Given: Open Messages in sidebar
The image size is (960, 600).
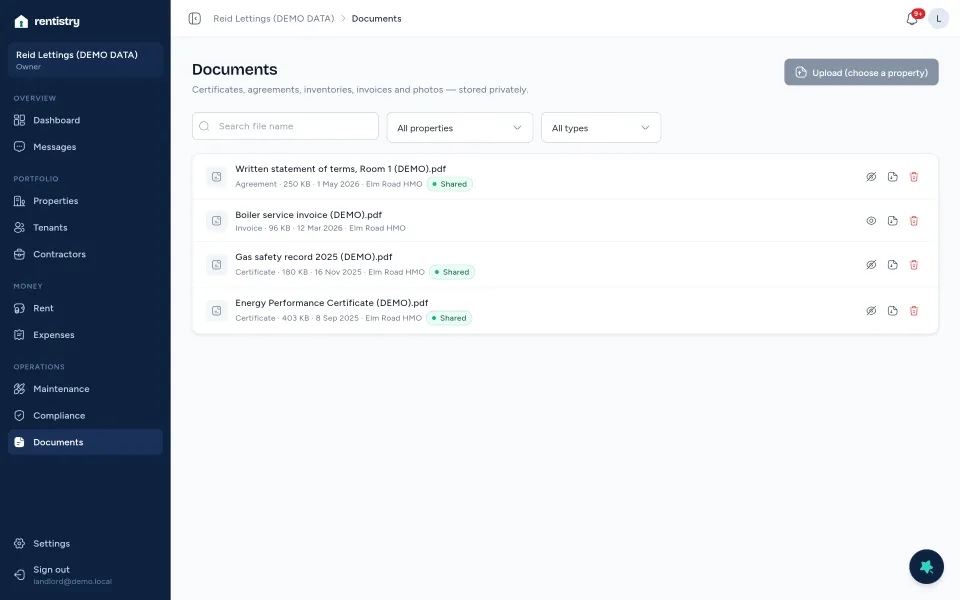Looking at the screenshot, I should tap(85, 147).
